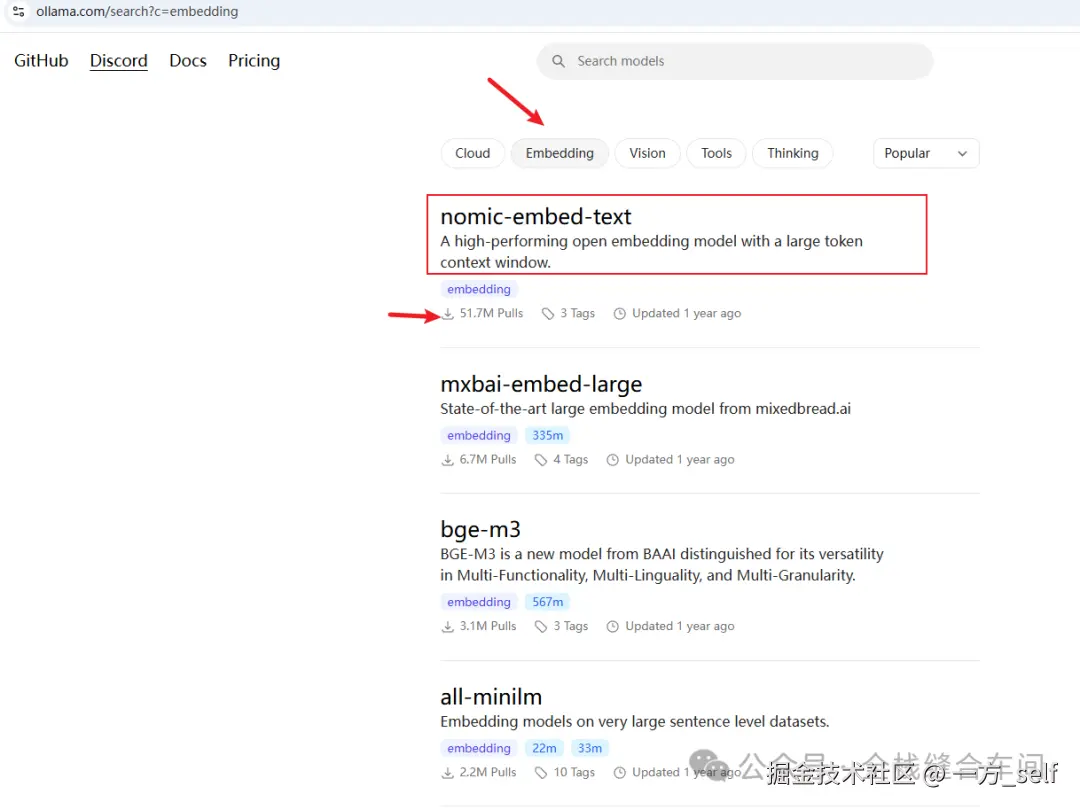Toggle the Thinking filter
Image resolution: width=1080 pixels, height=810 pixels.
click(793, 153)
